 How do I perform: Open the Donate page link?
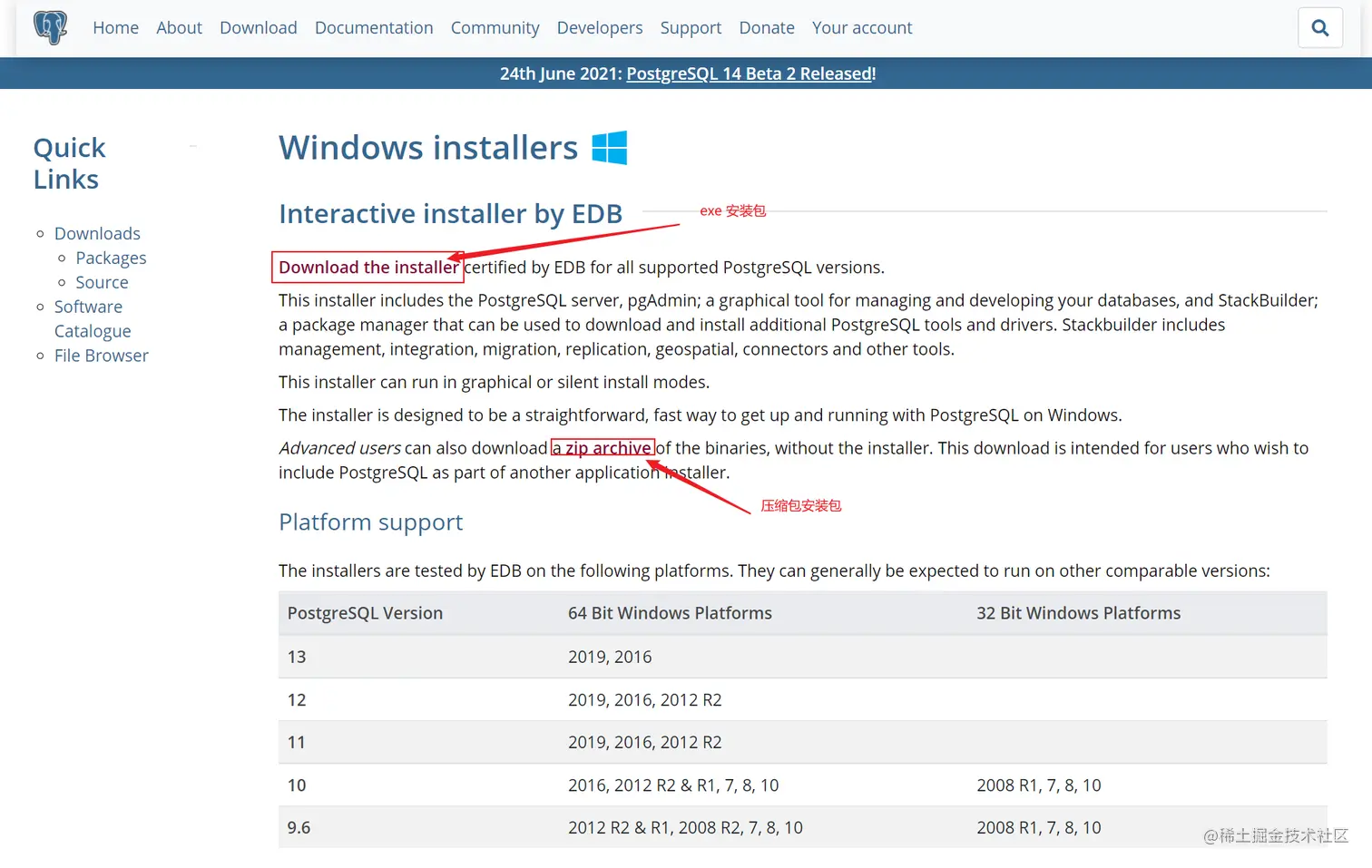767,28
